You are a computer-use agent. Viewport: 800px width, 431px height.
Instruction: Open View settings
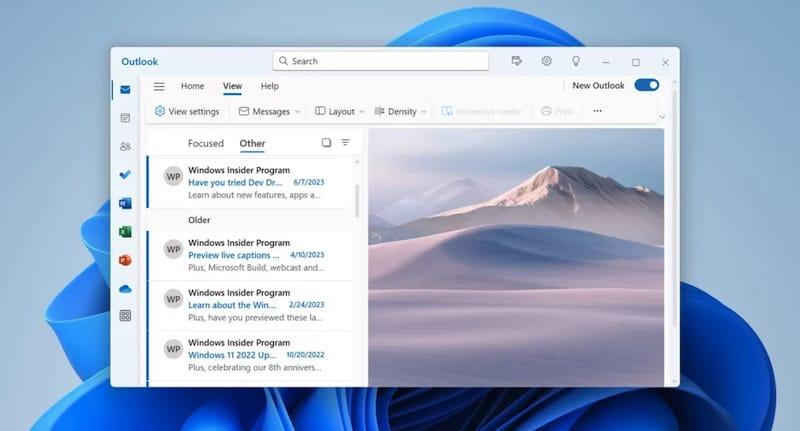[187, 111]
